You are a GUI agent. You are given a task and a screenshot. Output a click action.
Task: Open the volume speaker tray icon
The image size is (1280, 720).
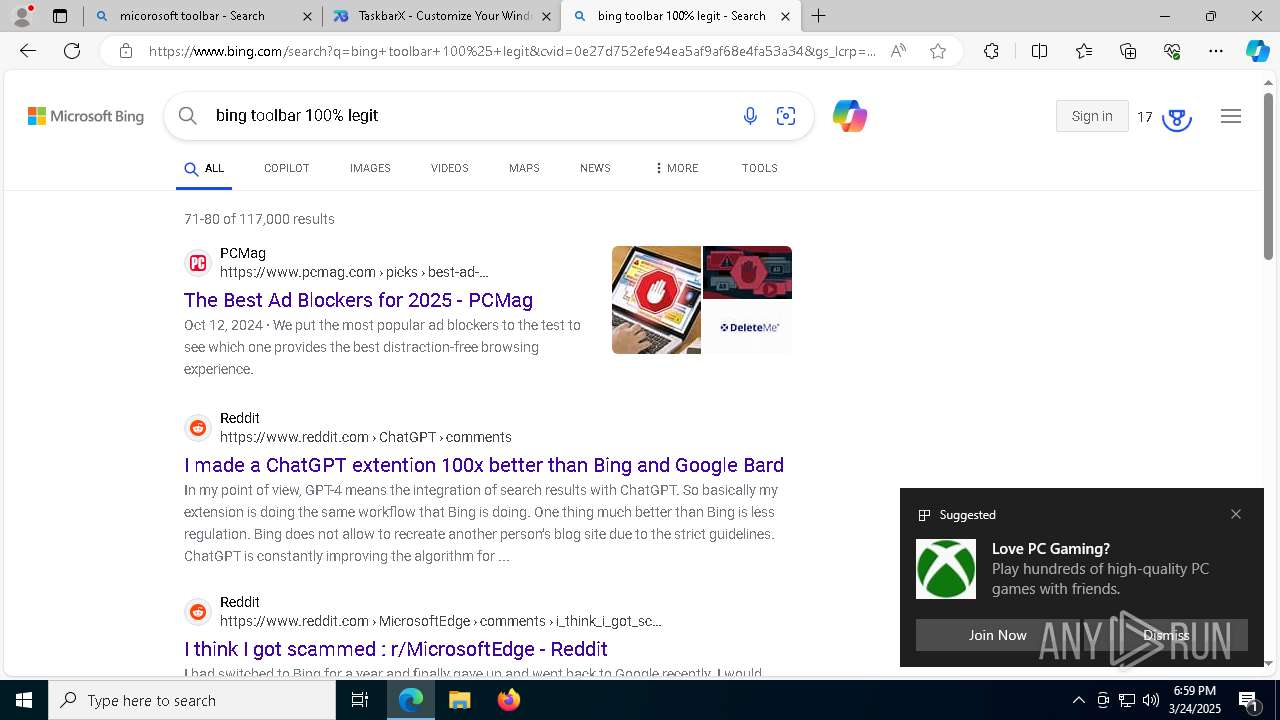coord(1150,700)
